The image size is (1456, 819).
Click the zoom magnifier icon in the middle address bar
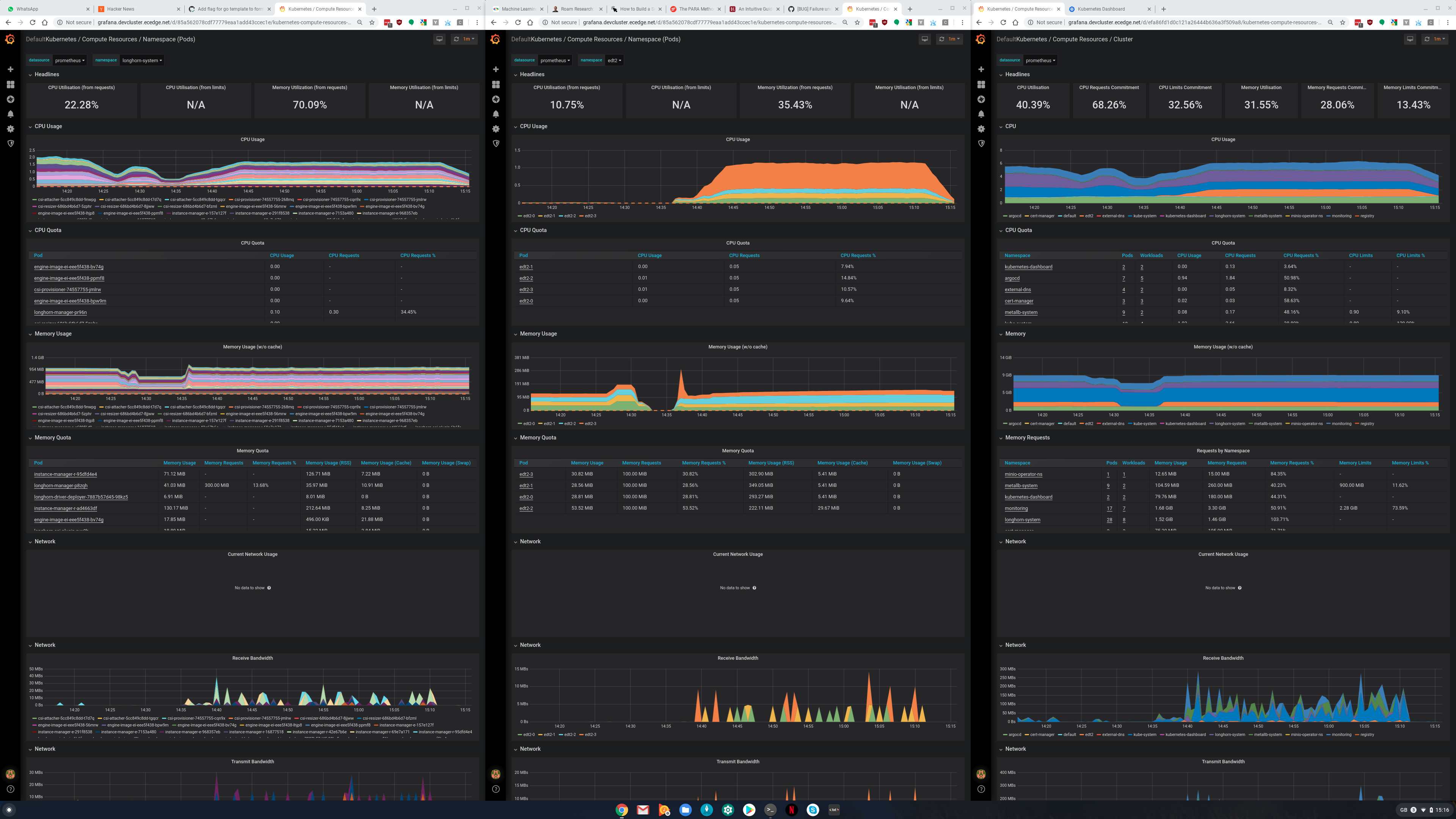[x=845, y=23]
